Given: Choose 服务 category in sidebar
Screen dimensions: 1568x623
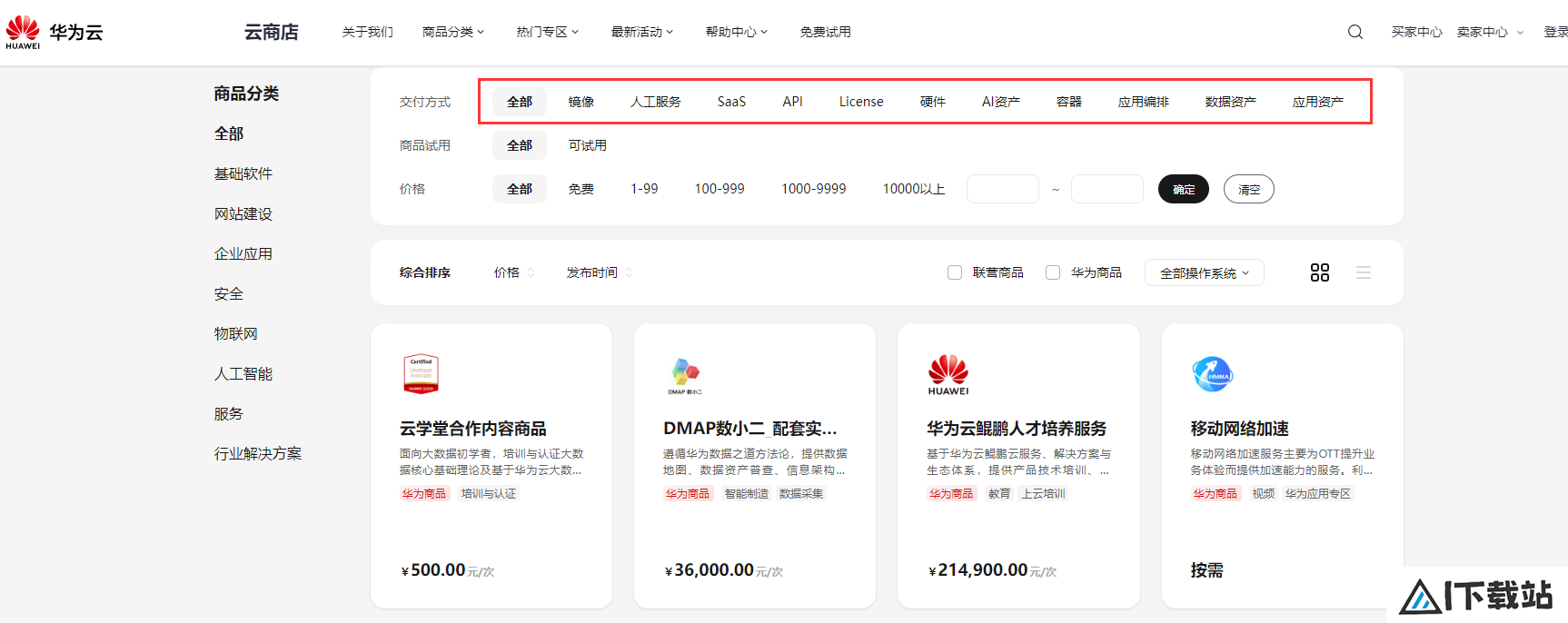Looking at the screenshot, I should pyautogui.click(x=229, y=413).
